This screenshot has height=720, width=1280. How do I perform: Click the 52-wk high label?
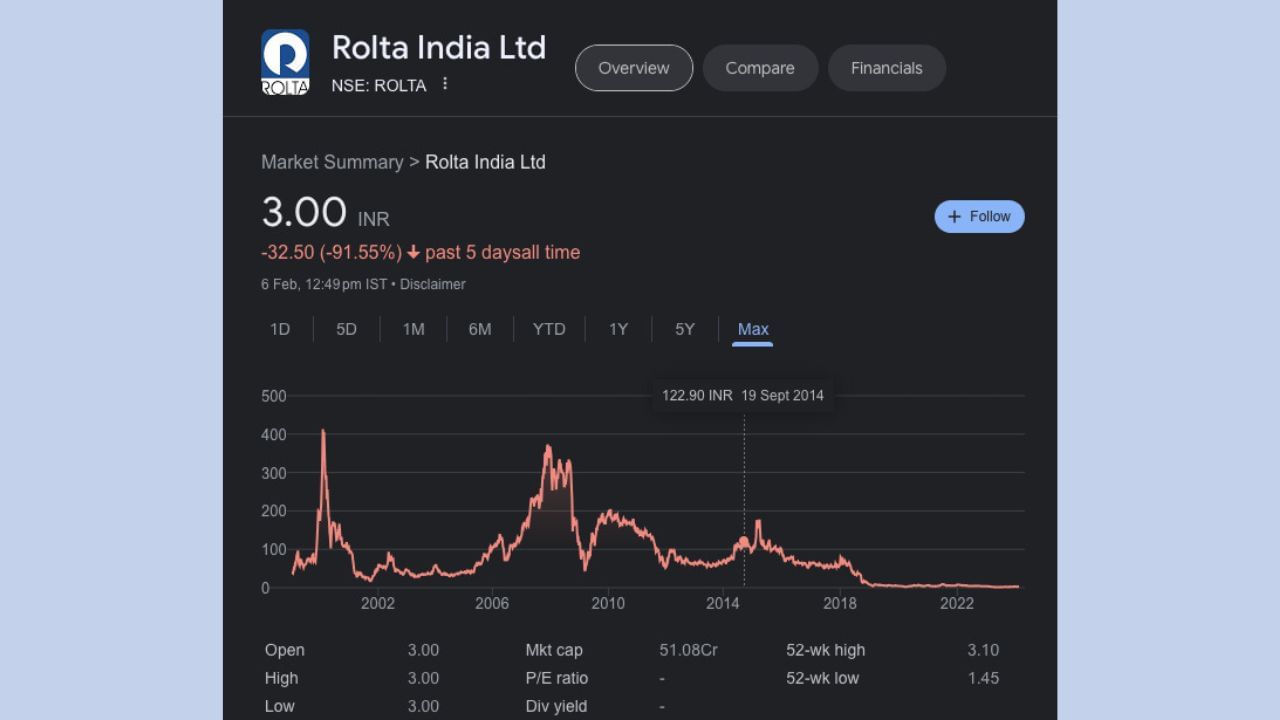point(826,650)
